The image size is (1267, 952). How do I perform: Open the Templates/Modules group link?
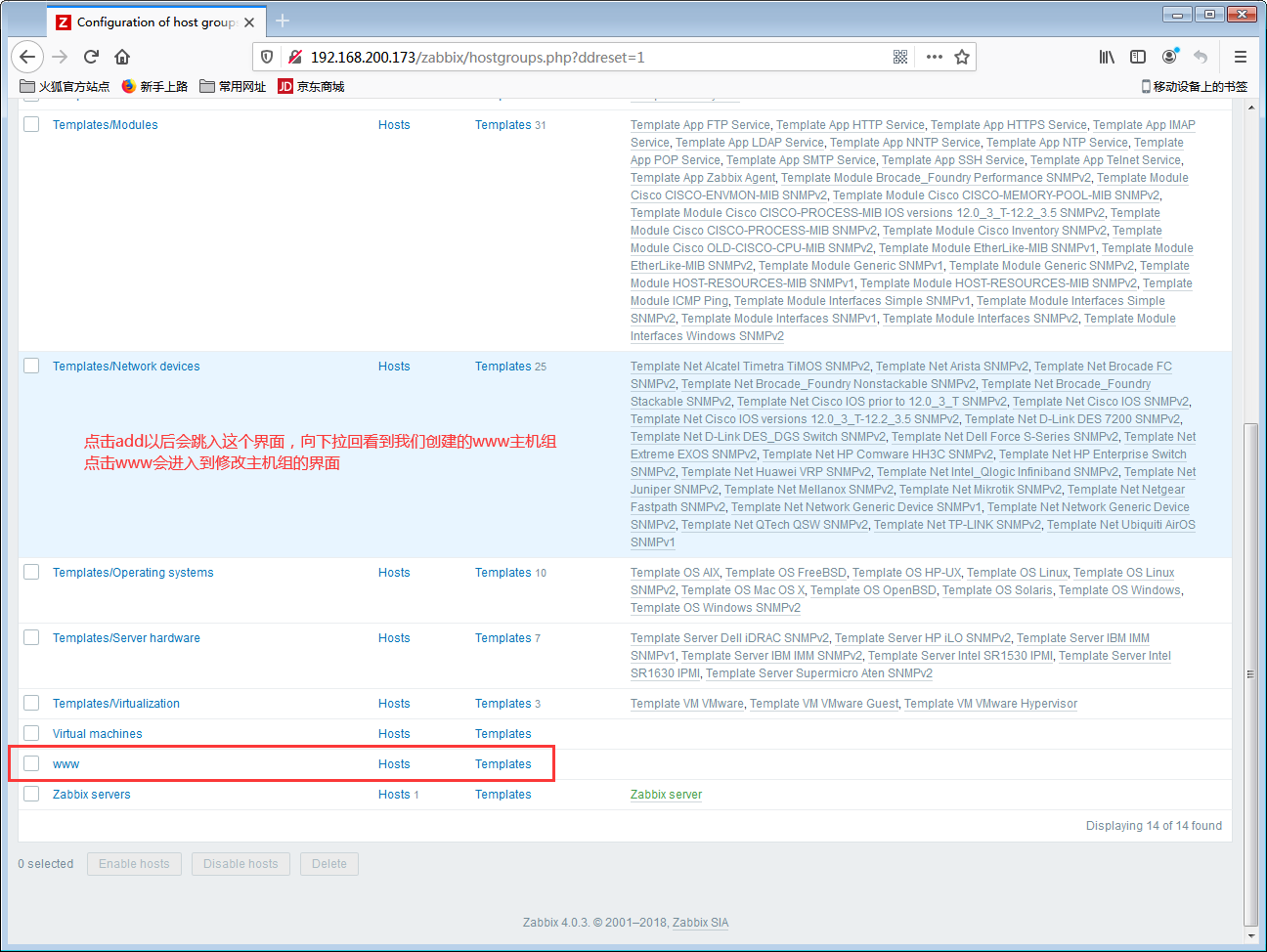105,125
